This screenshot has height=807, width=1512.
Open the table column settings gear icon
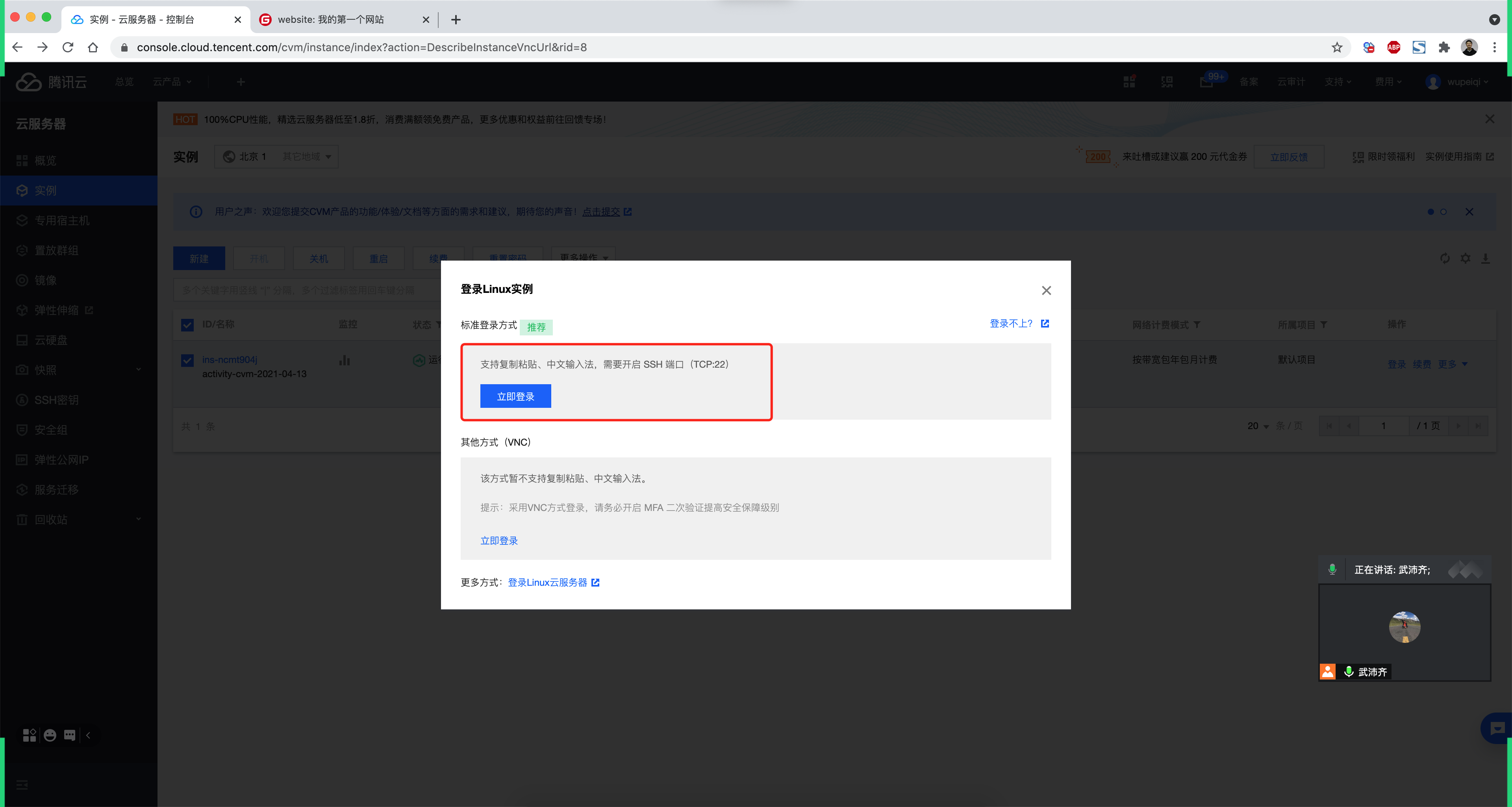(x=1466, y=258)
